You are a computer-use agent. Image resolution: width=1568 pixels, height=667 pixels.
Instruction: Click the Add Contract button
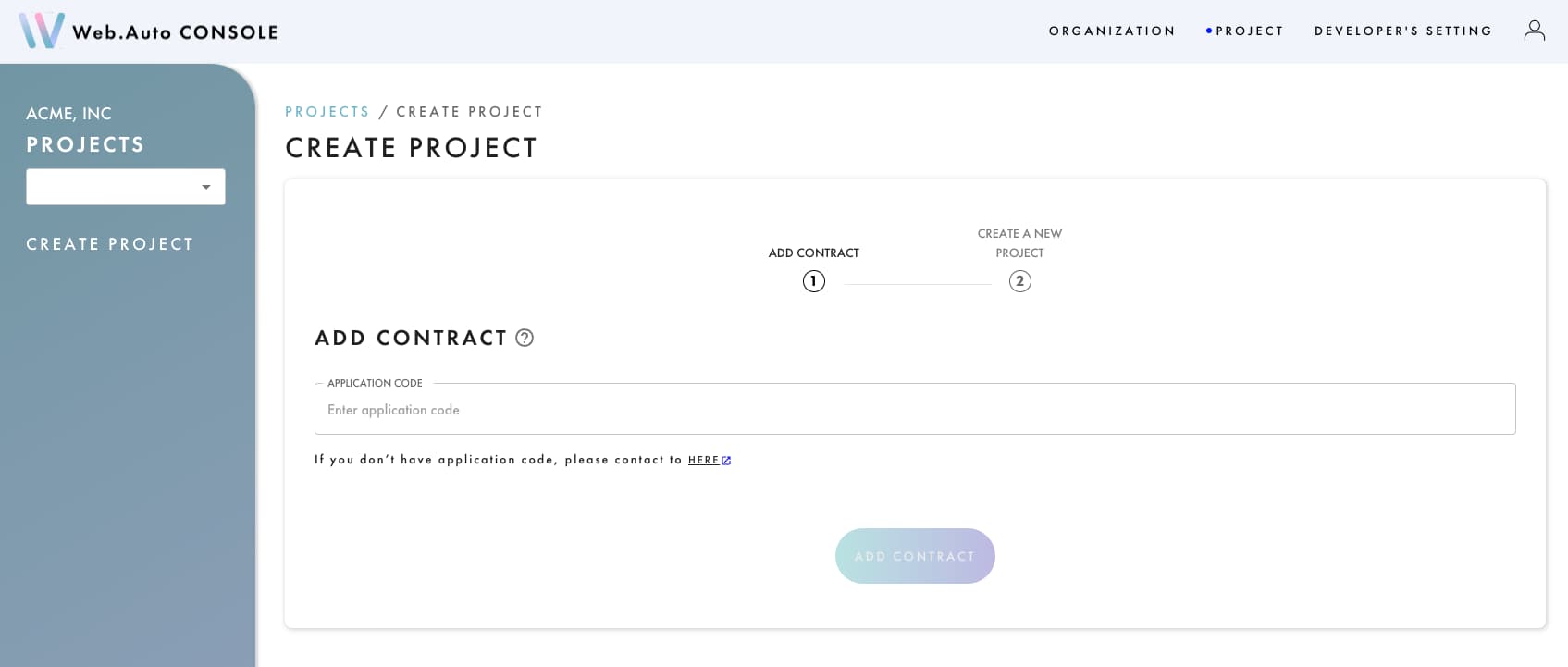tap(915, 556)
